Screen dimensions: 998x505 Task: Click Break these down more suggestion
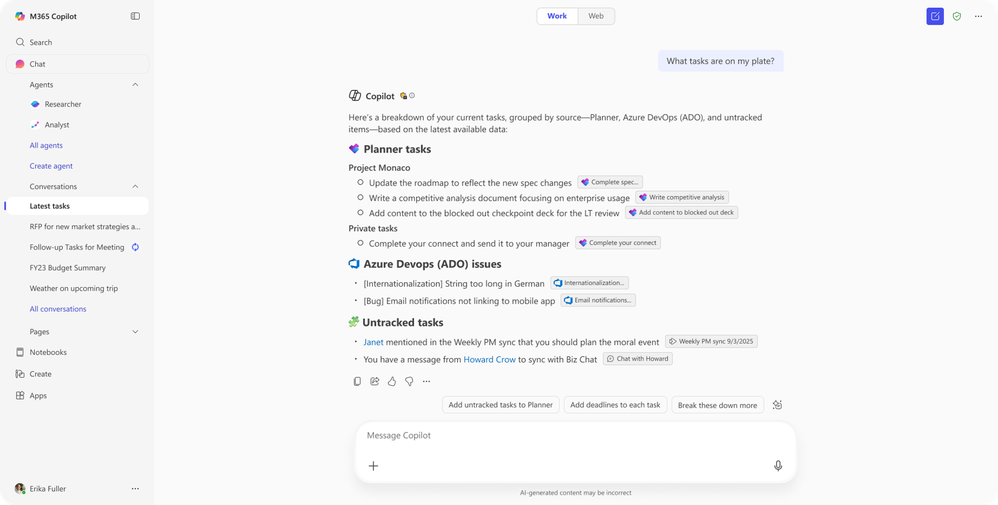[717, 405]
